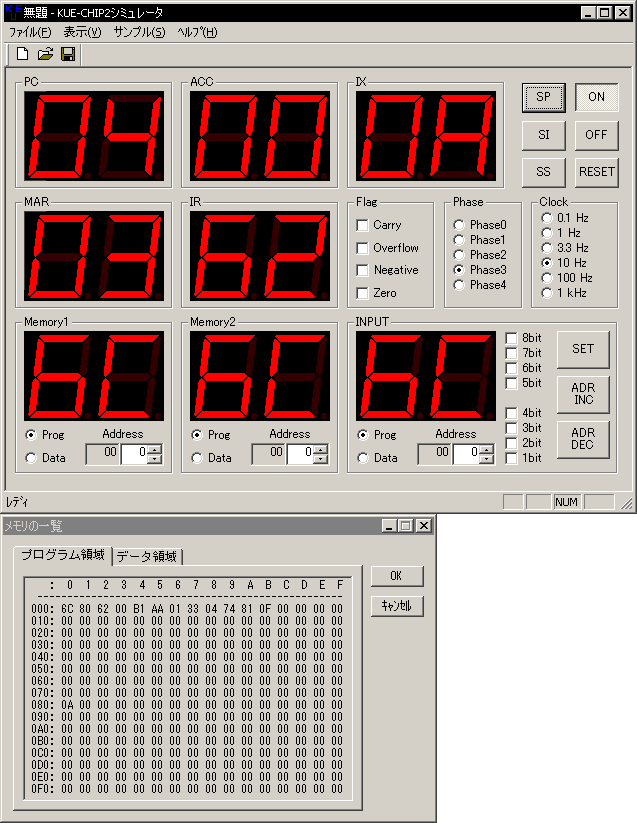Increase INPUT address with up spinner
637x823 pixels.
click(x=486, y=449)
